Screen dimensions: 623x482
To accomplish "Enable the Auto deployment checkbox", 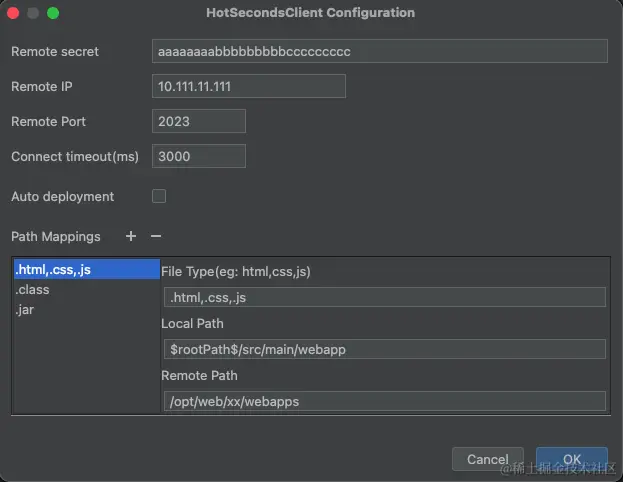I will coord(159,197).
